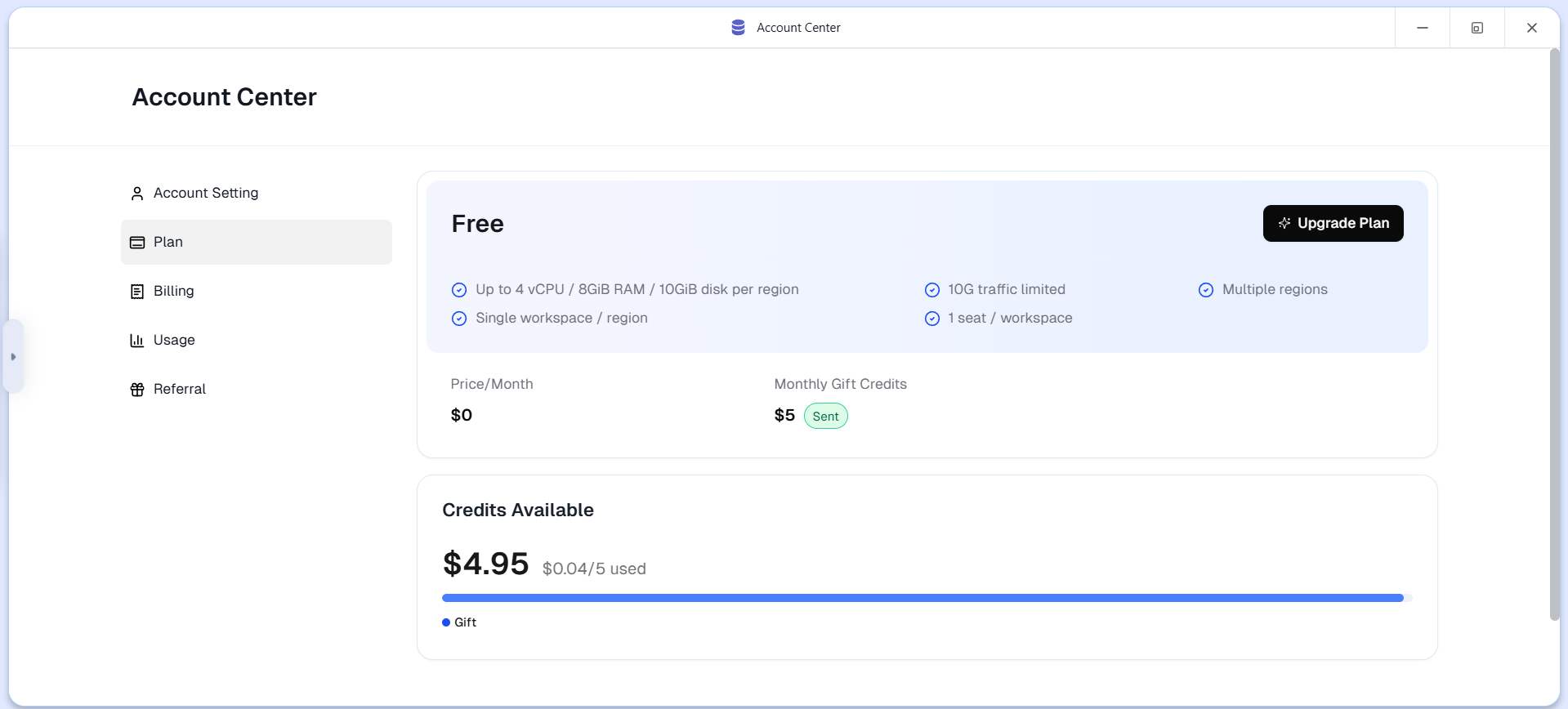Click the 'Price/Month' label
The width and height of the screenshot is (1568, 709).
point(492,384)
